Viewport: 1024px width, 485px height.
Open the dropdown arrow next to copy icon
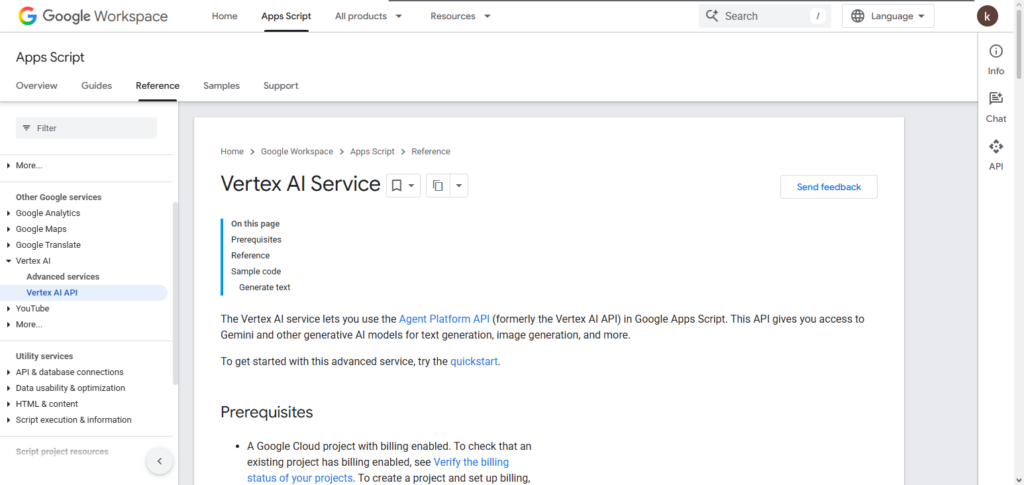point(458,186)
